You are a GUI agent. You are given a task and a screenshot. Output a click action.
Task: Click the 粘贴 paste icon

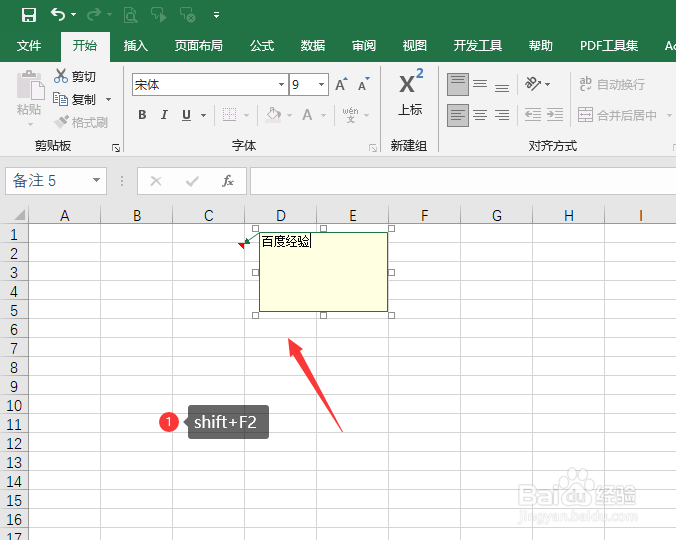(x=30, y=85)
